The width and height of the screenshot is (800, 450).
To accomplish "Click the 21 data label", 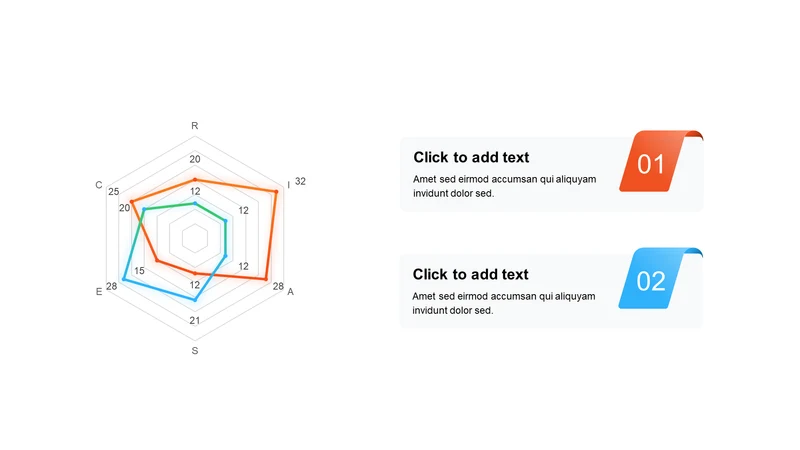I will [195, 320].
